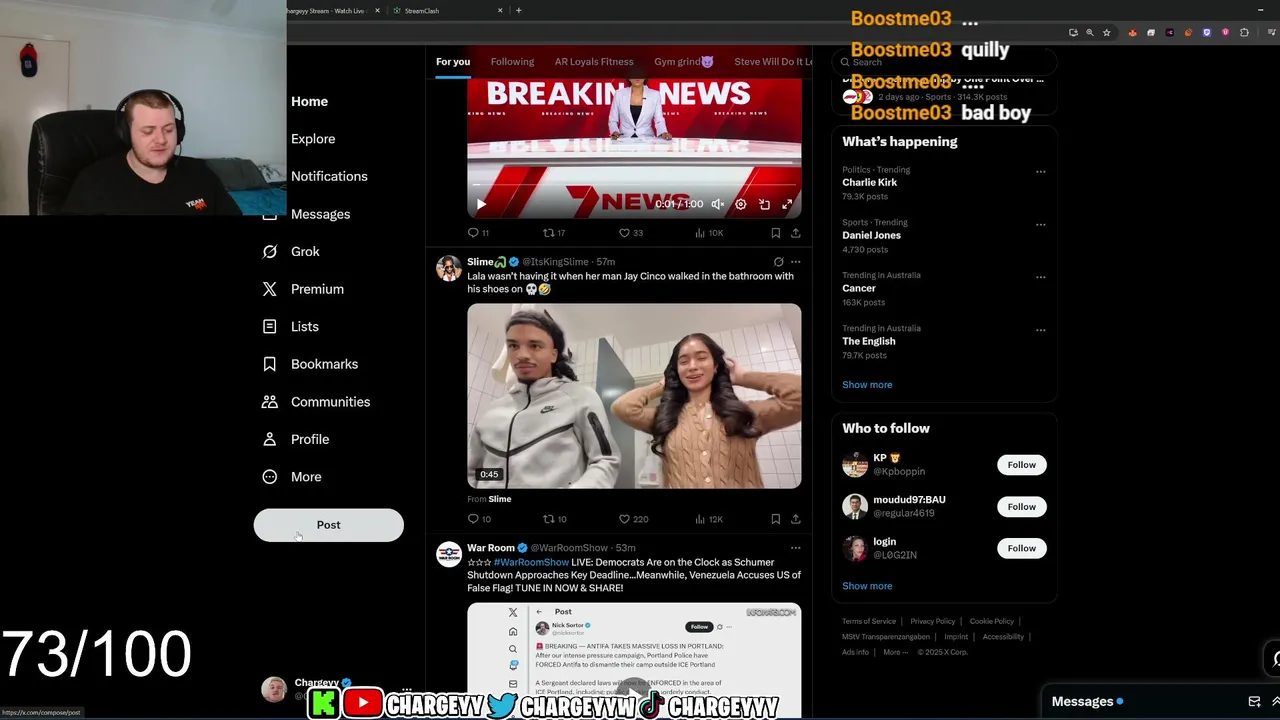
Task: Click the Bookmarks icon in sidebar
Action: click(x=269, y=364)
